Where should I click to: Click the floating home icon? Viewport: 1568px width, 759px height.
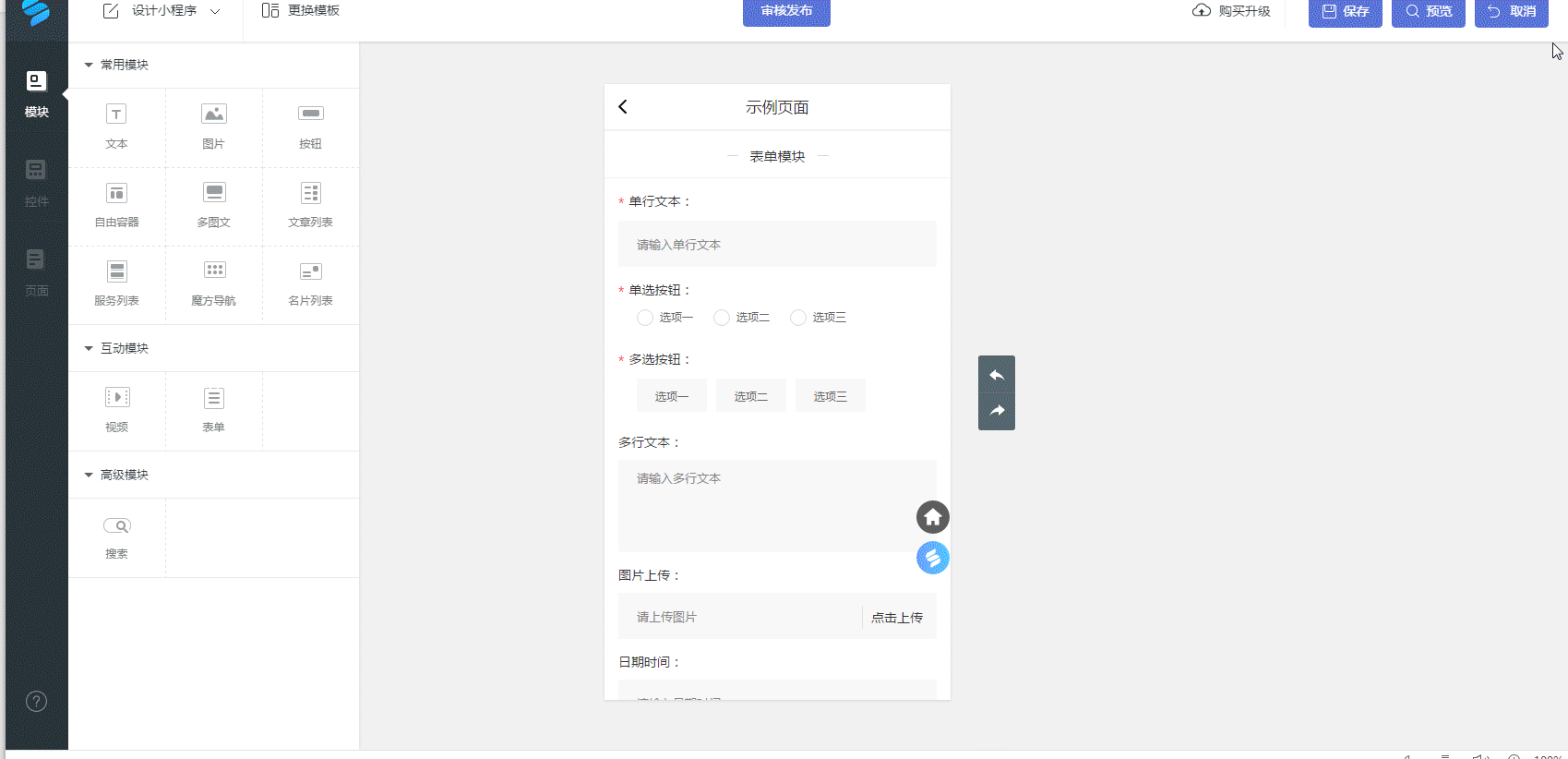pos(933,517)
